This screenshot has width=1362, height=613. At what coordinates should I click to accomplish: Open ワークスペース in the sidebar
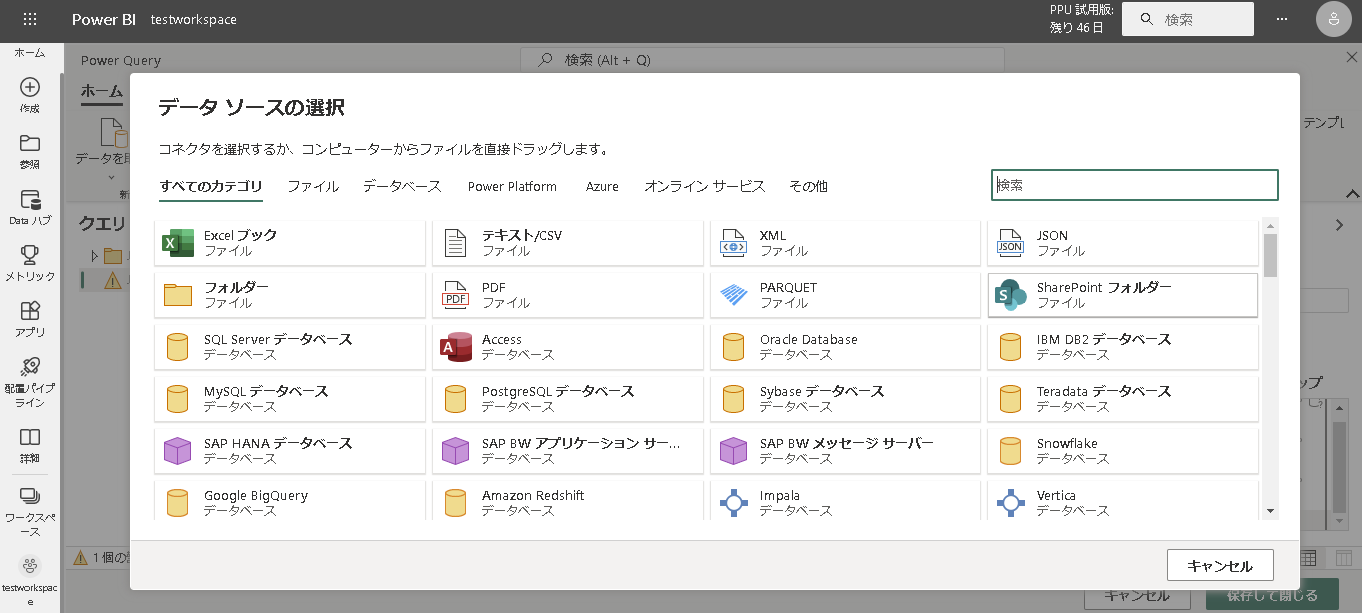tap(30, 510)
